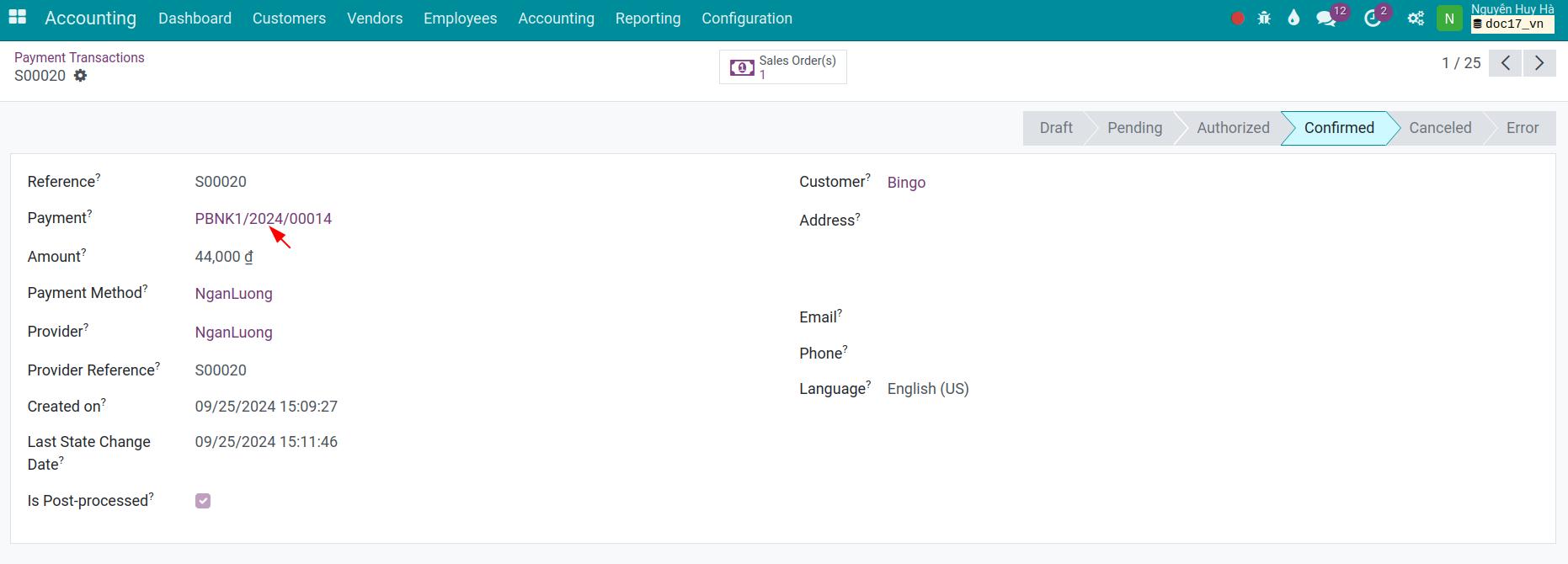The height and width of the screenshot is (564, 1568).
Task: Click the Address field label
Action: tap(829, 220)
